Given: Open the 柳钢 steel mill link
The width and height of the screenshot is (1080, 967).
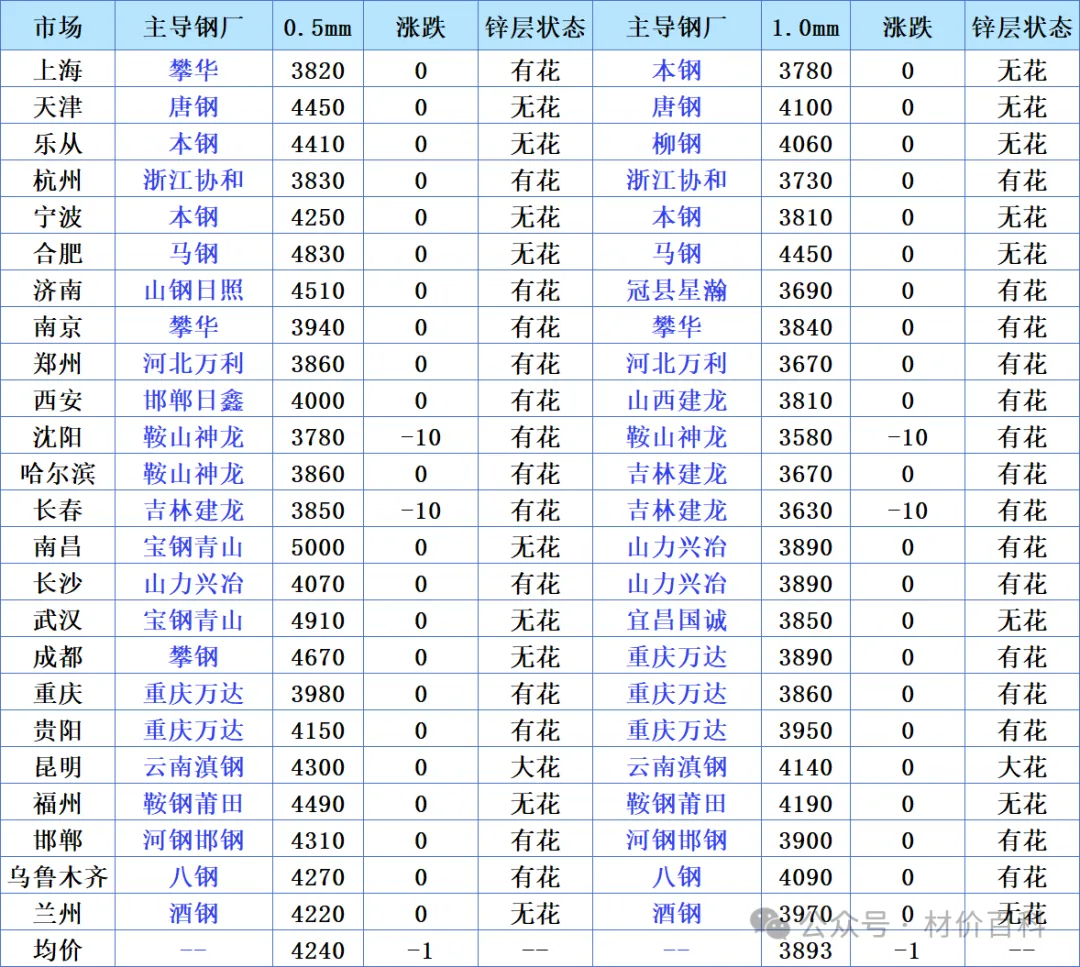Looking at the screenshot, I should [677, 144].
